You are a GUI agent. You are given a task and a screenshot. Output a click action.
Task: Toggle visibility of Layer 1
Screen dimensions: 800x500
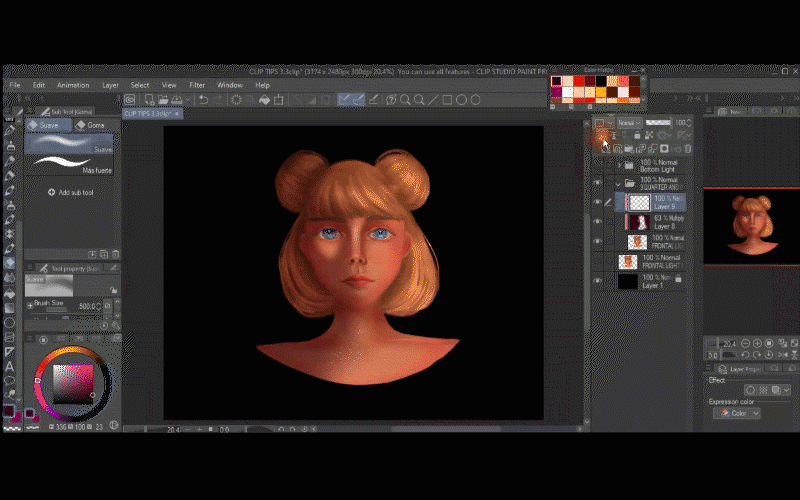pyautogui.click(x=598, y=282)
